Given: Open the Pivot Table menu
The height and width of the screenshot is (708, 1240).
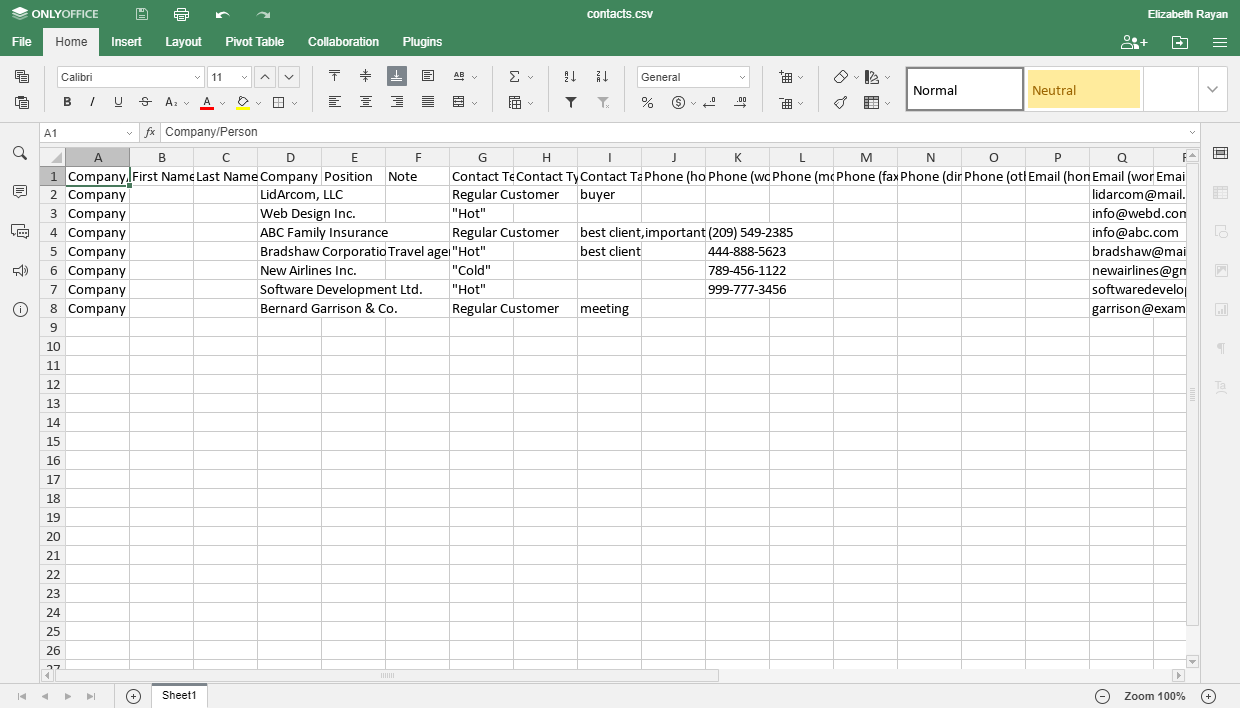Looking at the screenshot, I should [x=254, y=42].
